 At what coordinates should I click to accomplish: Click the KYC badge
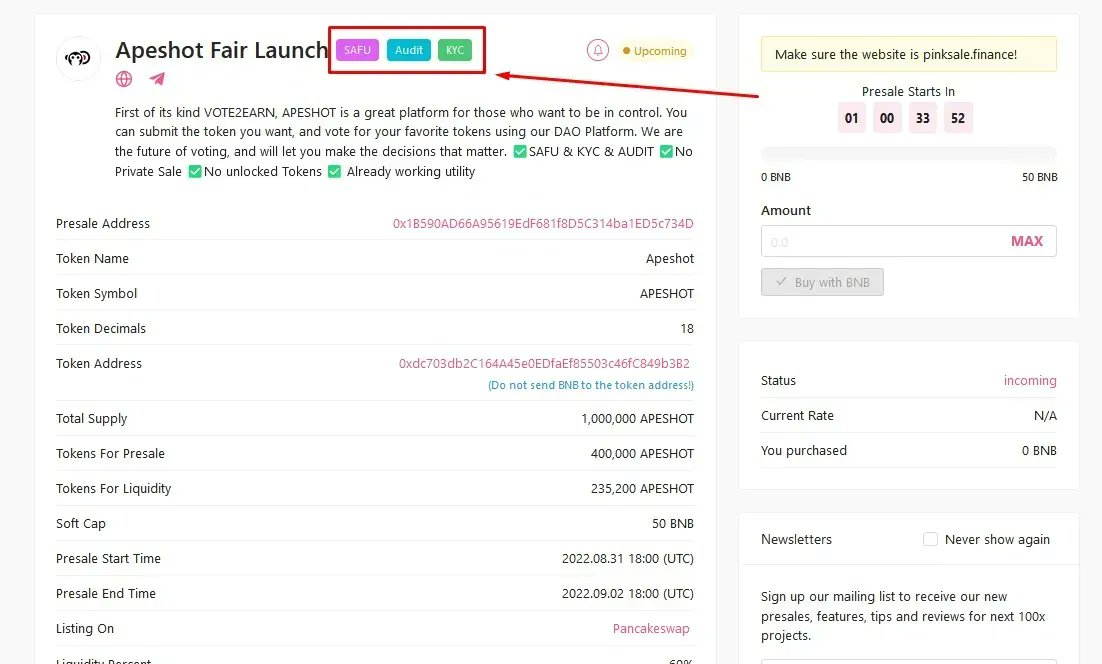point(455,50)
